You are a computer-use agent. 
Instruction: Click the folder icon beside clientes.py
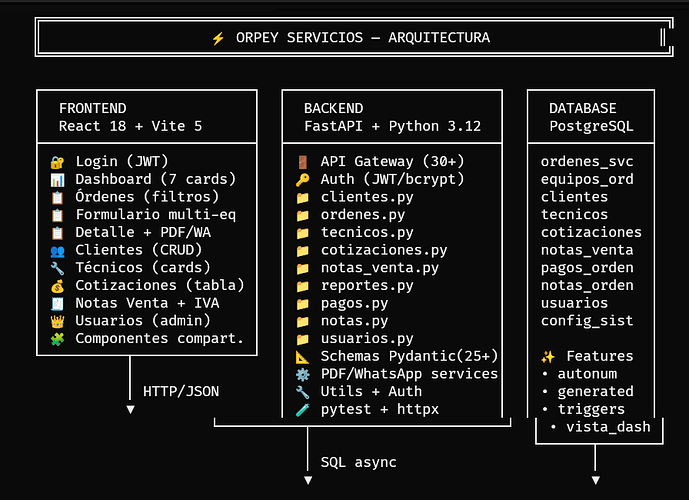click(x=302, y=198)
